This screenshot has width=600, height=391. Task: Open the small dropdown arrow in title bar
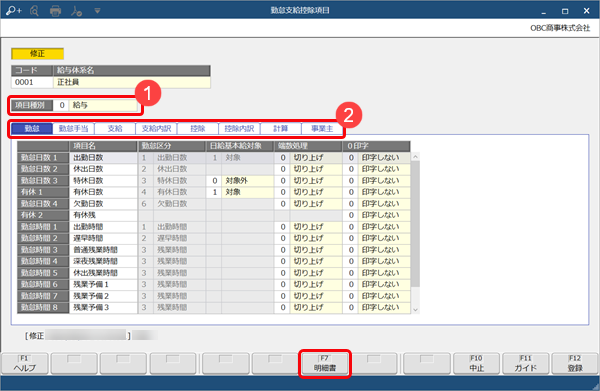97,11
